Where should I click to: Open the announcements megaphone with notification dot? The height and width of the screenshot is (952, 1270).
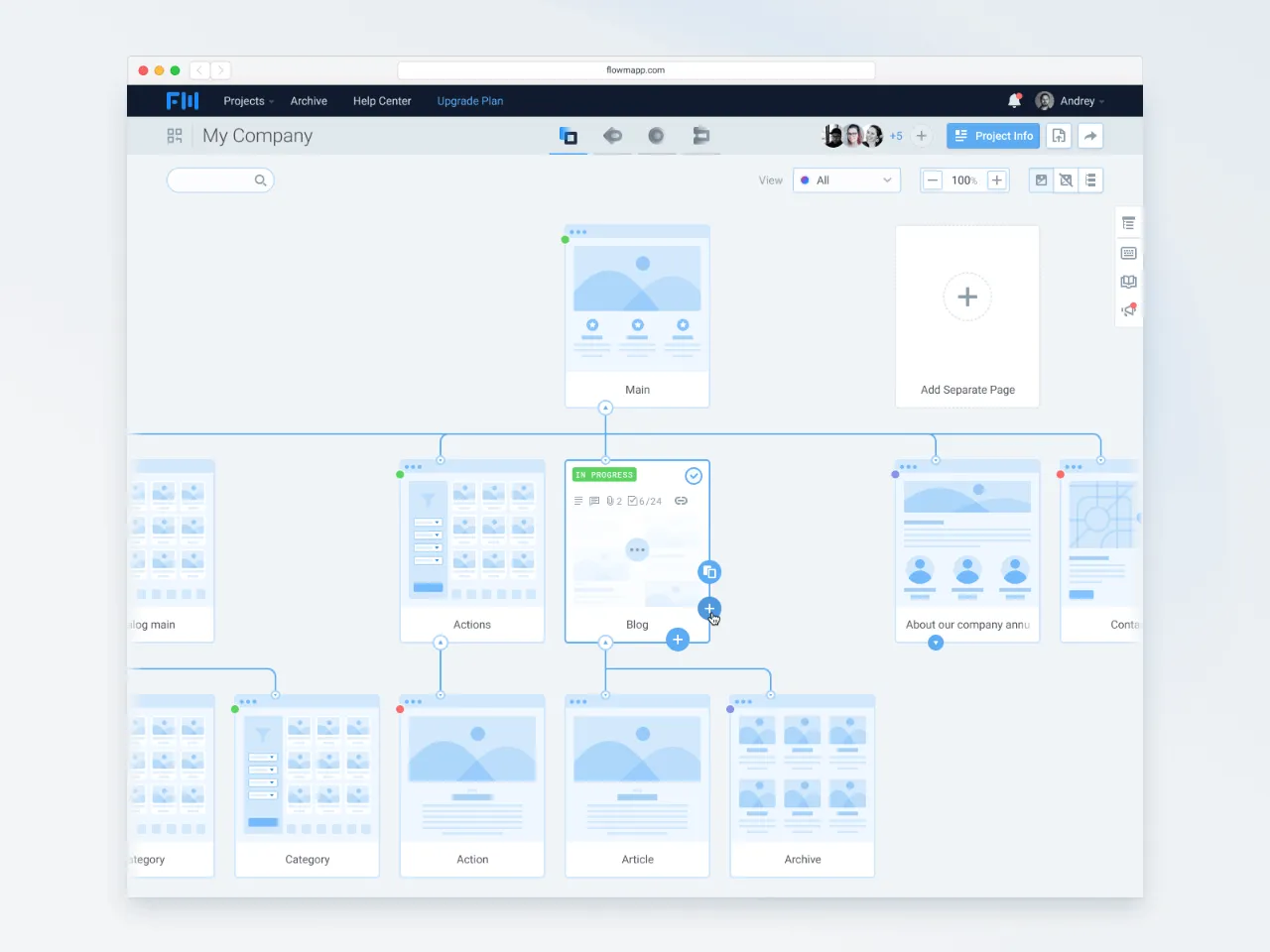(x=1127, y=309)
